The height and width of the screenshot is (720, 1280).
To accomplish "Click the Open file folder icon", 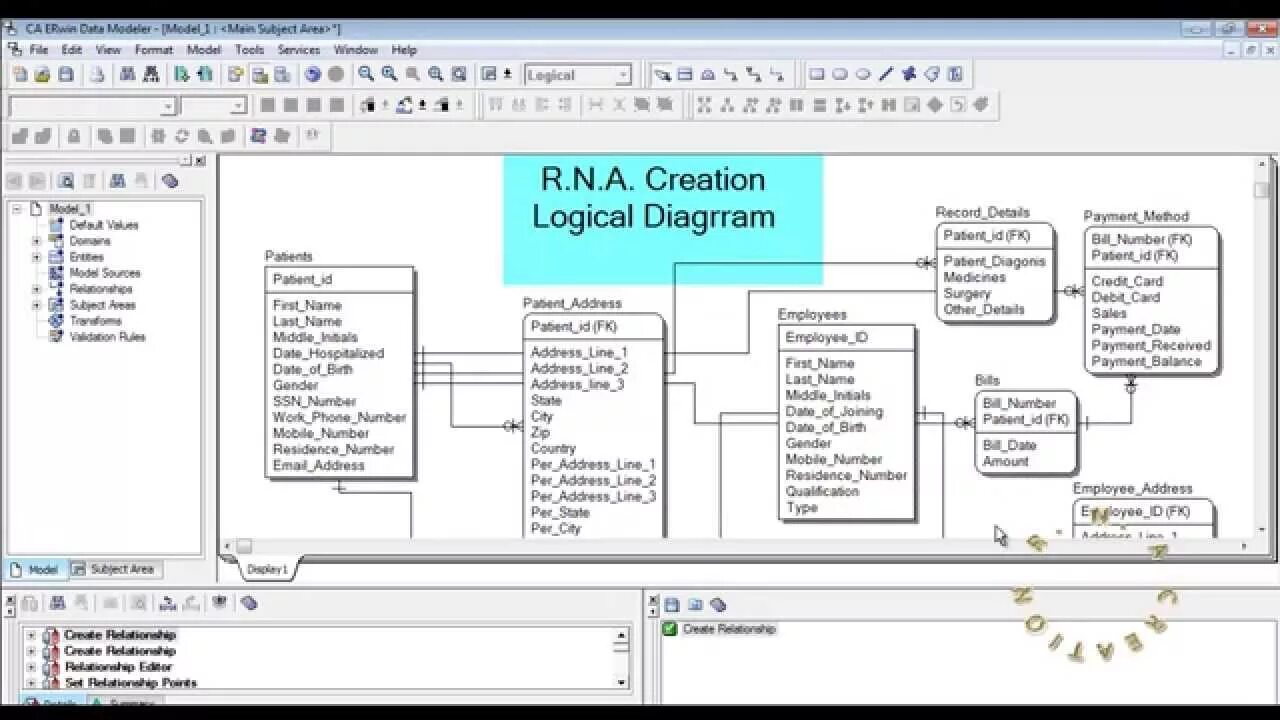I will 42,74.
